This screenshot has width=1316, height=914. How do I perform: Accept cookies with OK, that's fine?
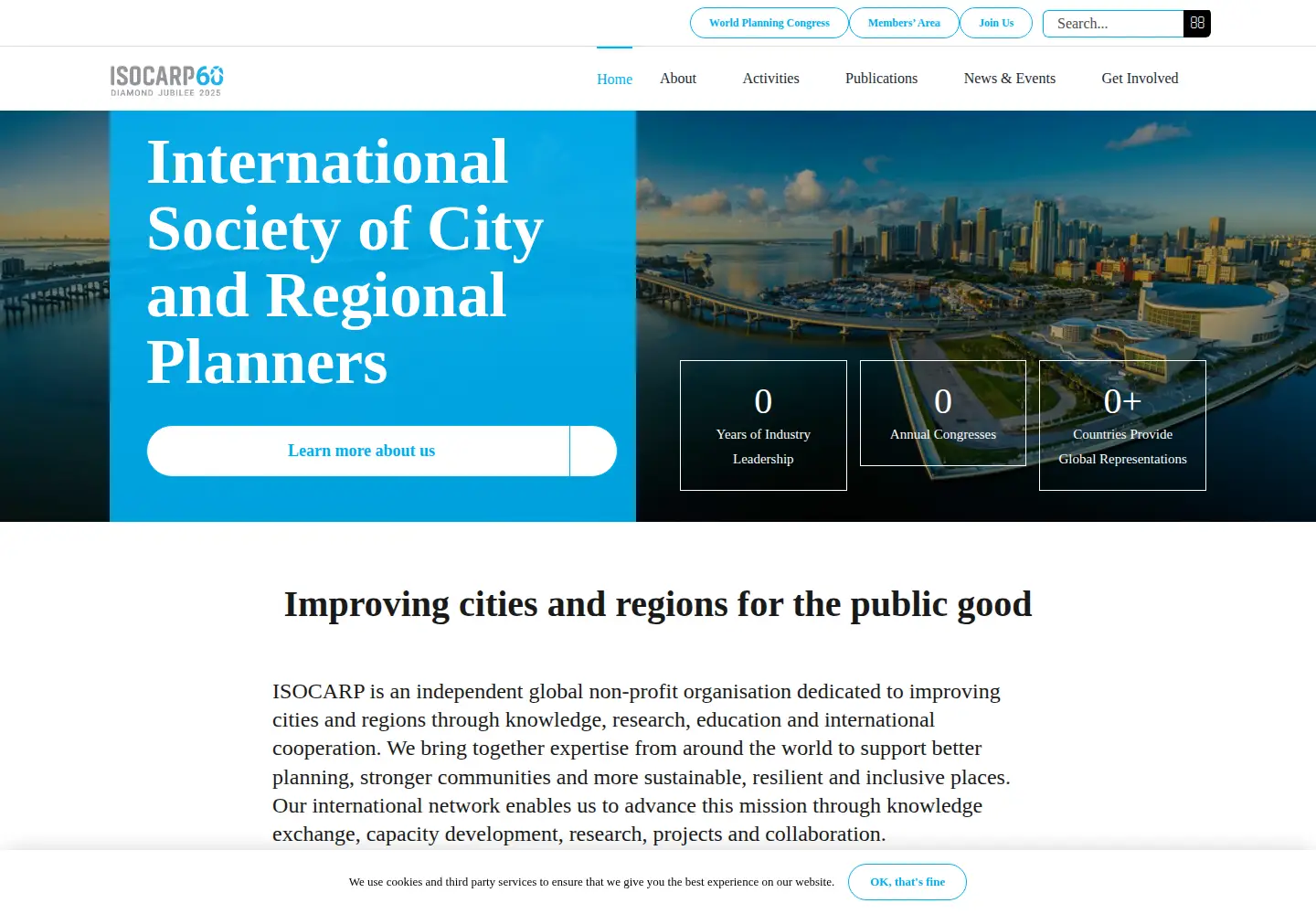[x=907, y=882]
